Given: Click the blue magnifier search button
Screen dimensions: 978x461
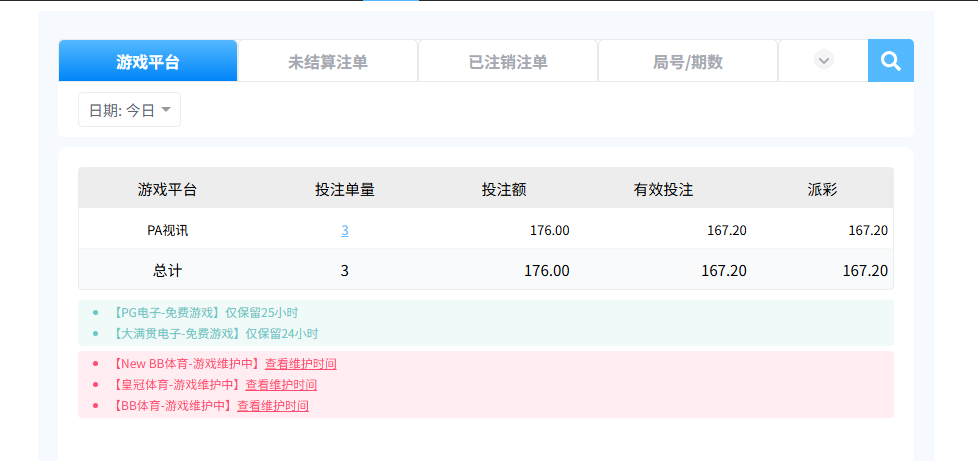Looking at the screenshot, I should 891,61.
